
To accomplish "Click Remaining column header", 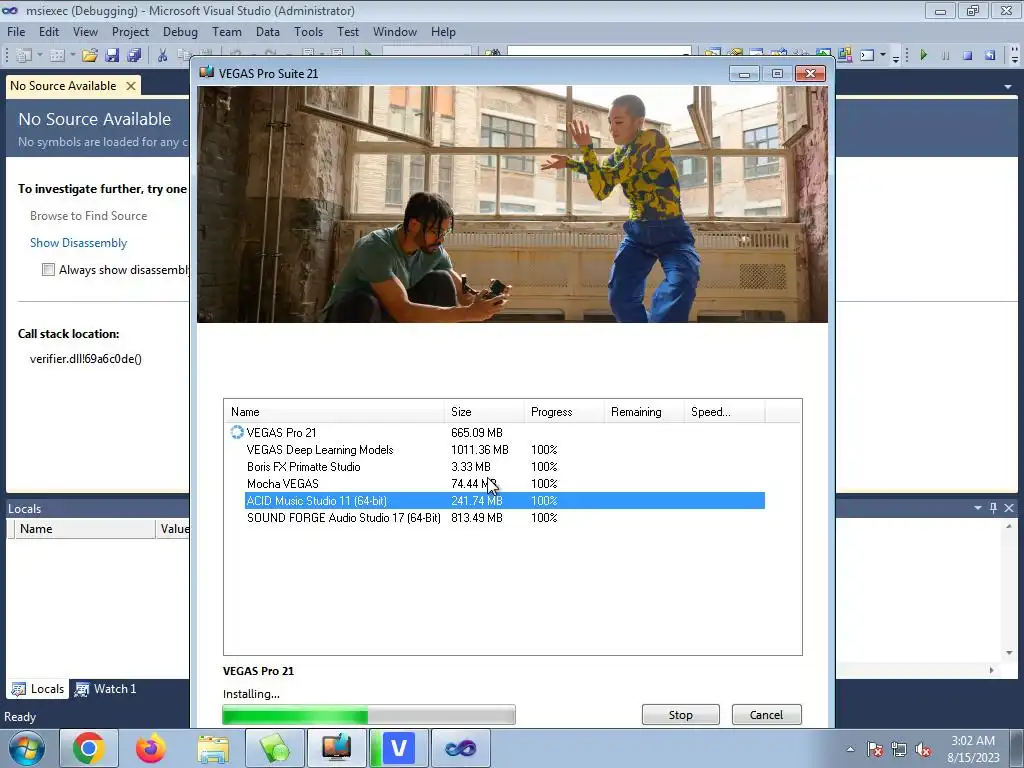I will point(643,411).
